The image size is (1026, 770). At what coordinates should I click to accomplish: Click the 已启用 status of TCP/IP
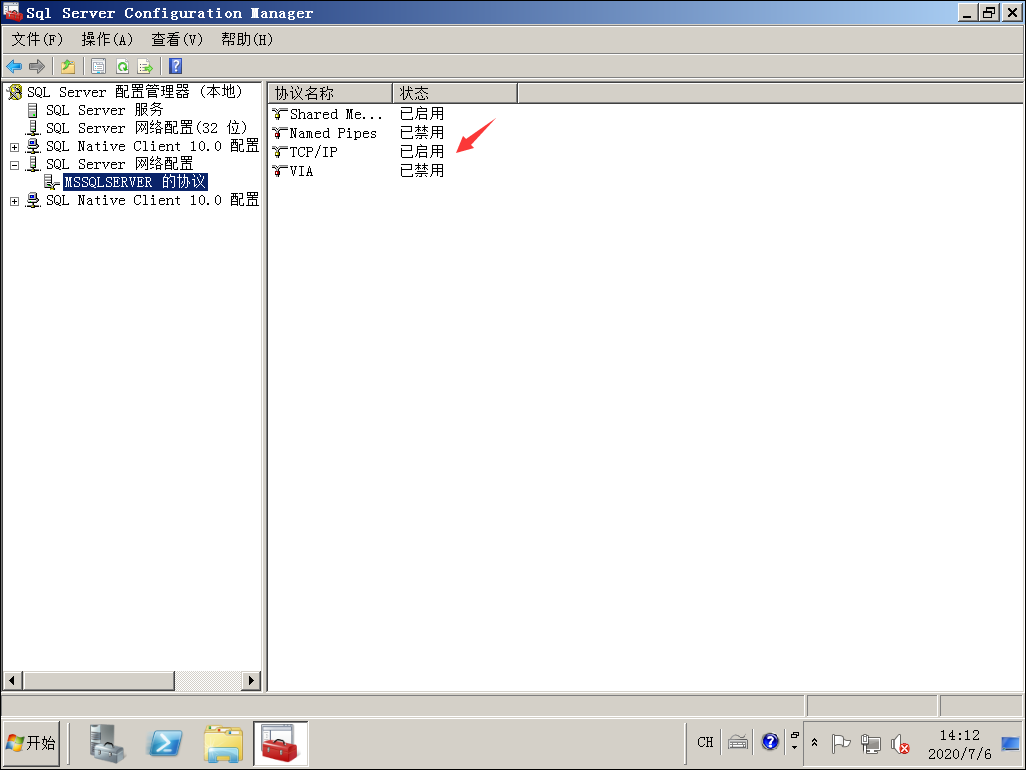422,152
